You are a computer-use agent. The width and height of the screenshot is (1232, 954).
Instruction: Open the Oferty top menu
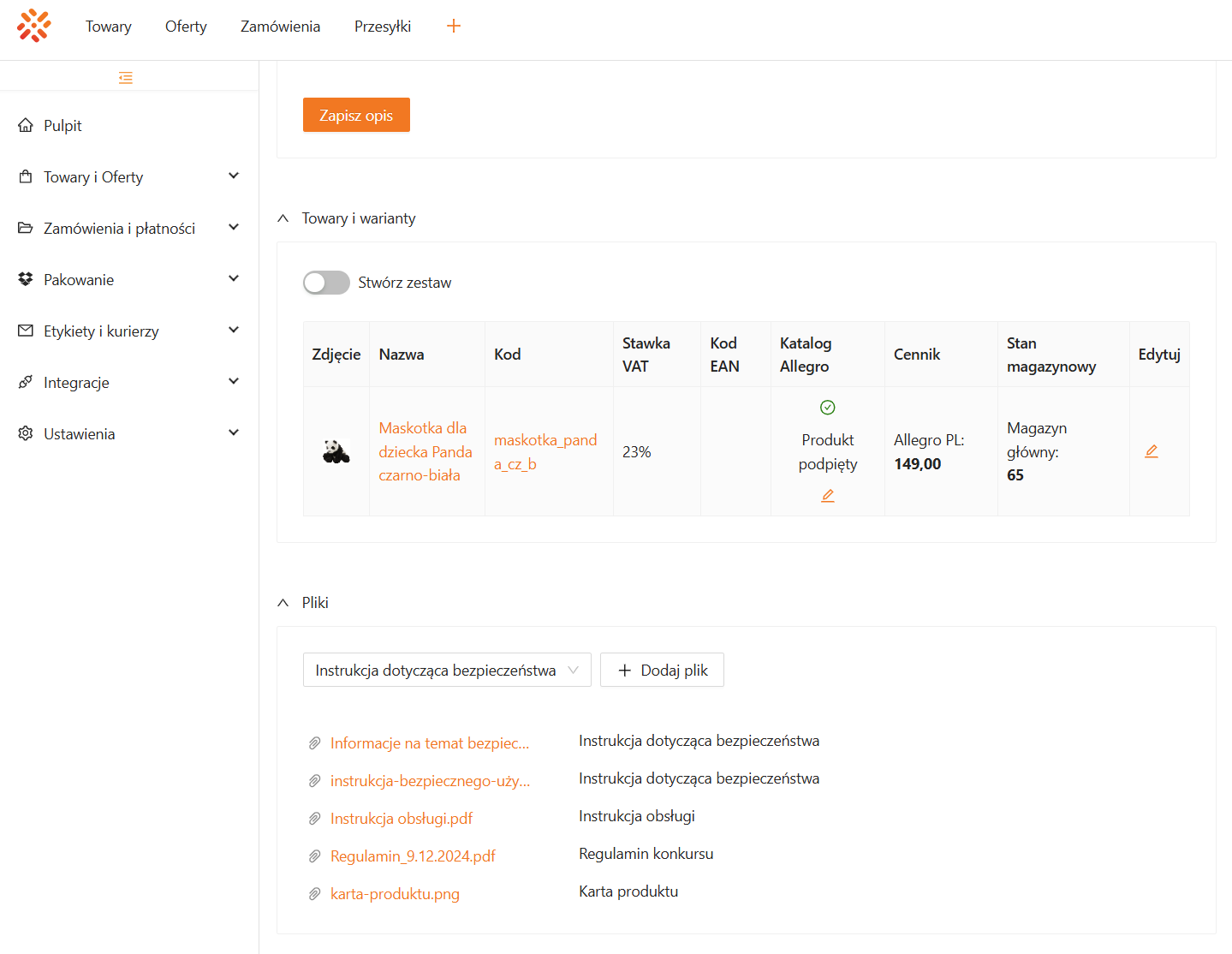point(186,27)
